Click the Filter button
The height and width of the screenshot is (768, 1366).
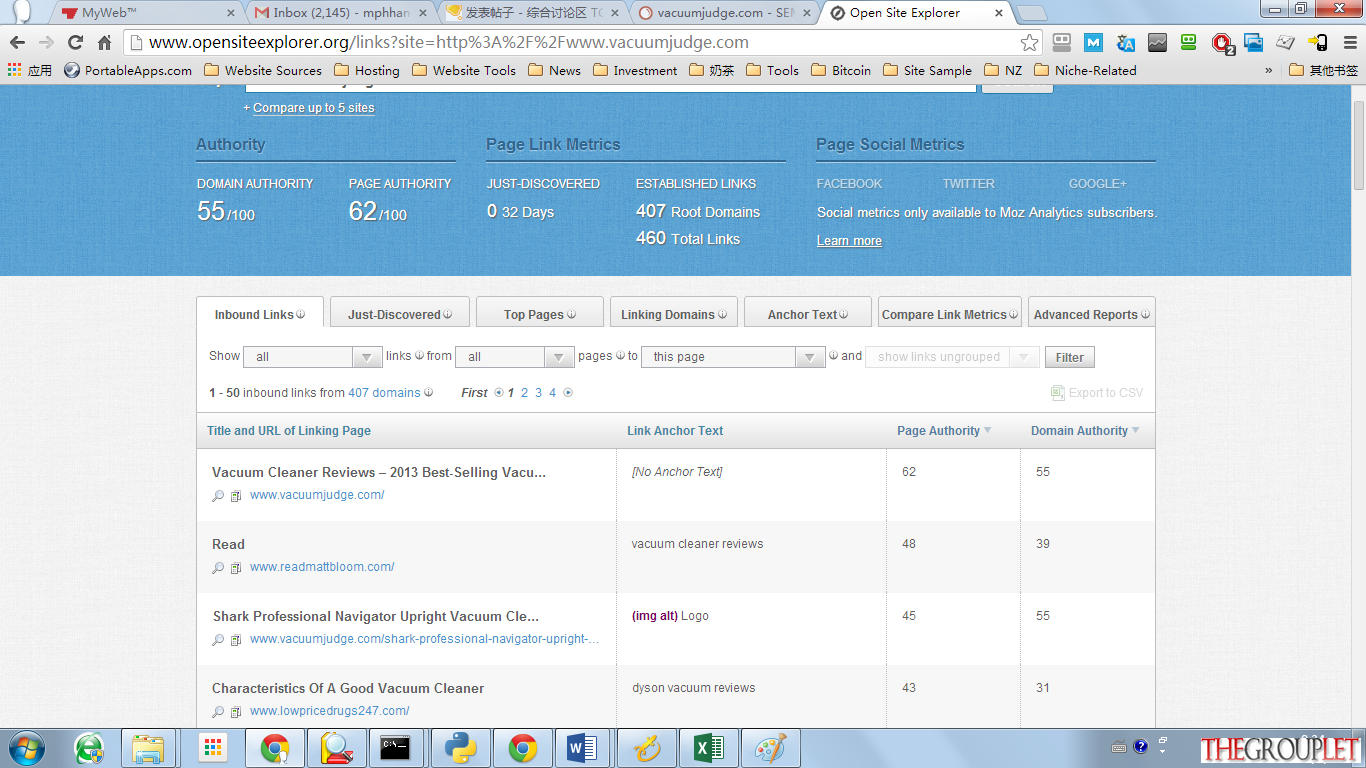point(1070,357)
